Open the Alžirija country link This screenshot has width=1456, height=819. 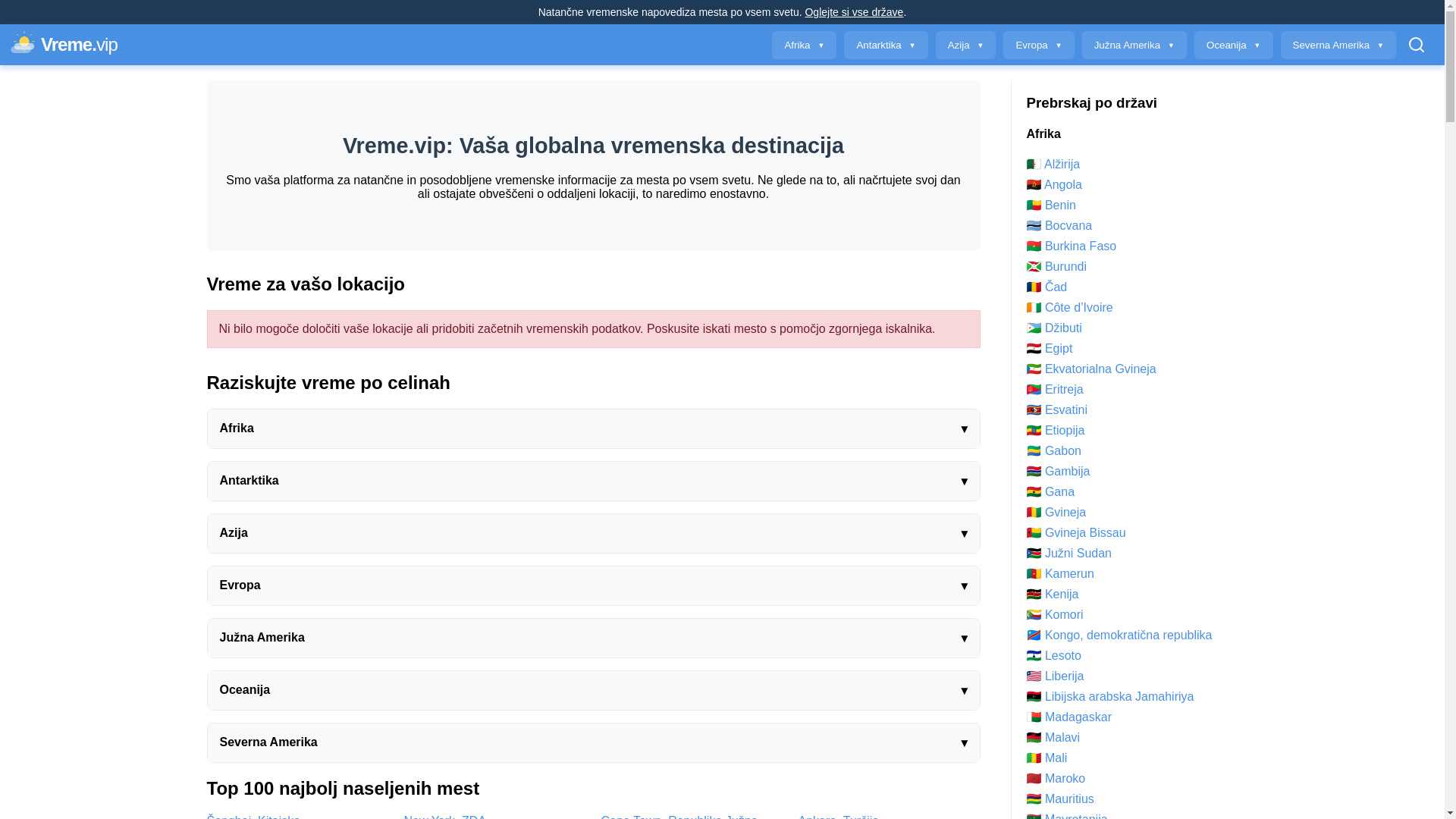(1062, 165)
